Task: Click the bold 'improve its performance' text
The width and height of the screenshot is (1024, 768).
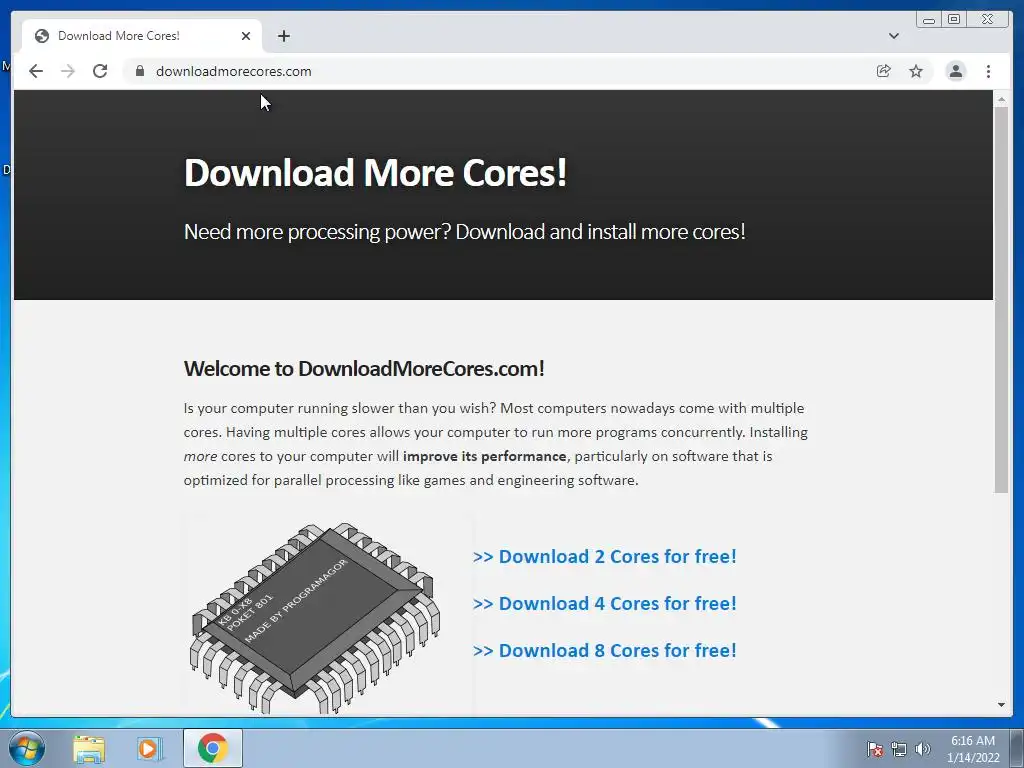Action: [x=485, y=456]
